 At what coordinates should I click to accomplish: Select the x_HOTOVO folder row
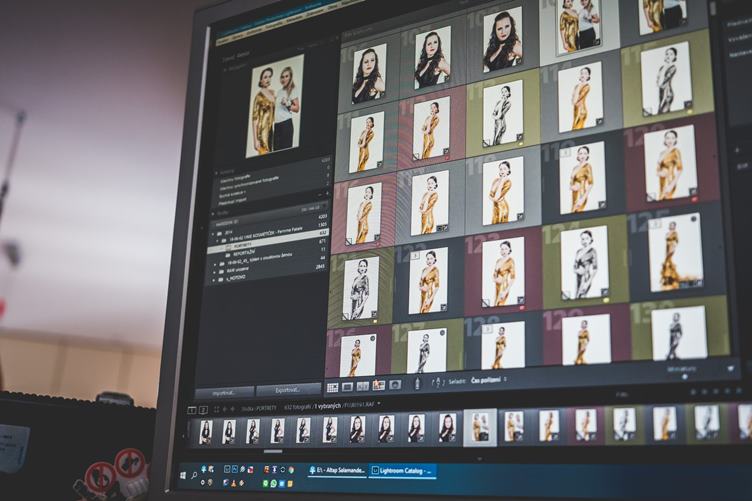pos(268,273)
